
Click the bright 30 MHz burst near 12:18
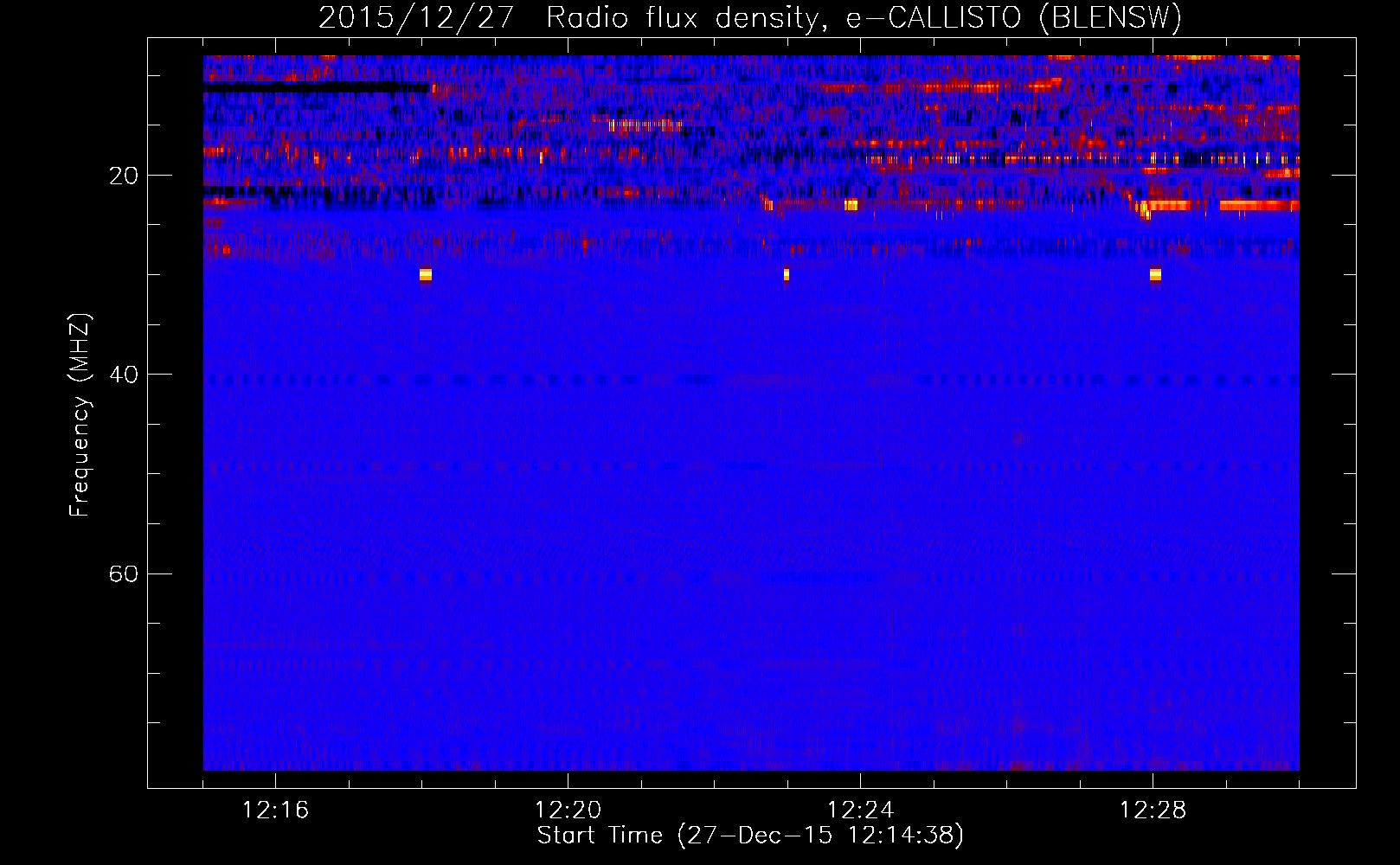click(425, 275)
